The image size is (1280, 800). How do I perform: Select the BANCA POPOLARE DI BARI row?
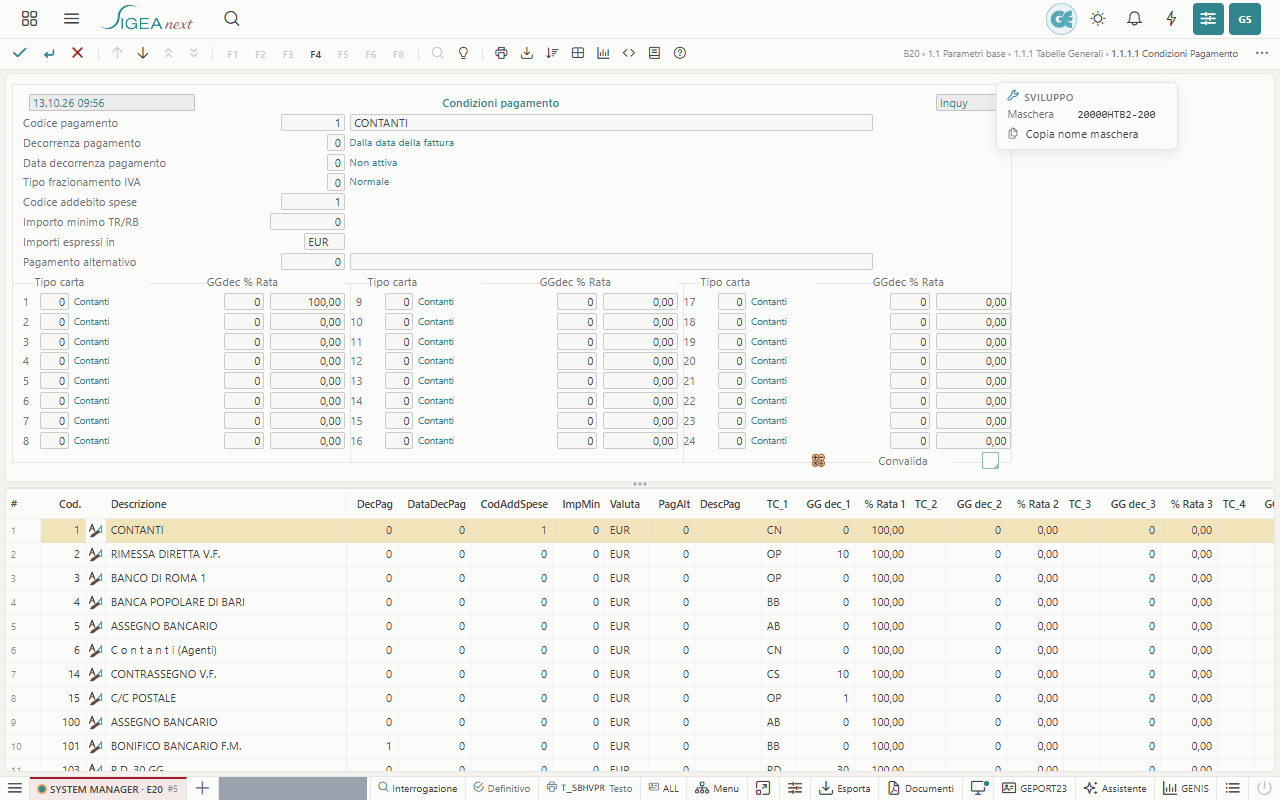tap(640, 602)
